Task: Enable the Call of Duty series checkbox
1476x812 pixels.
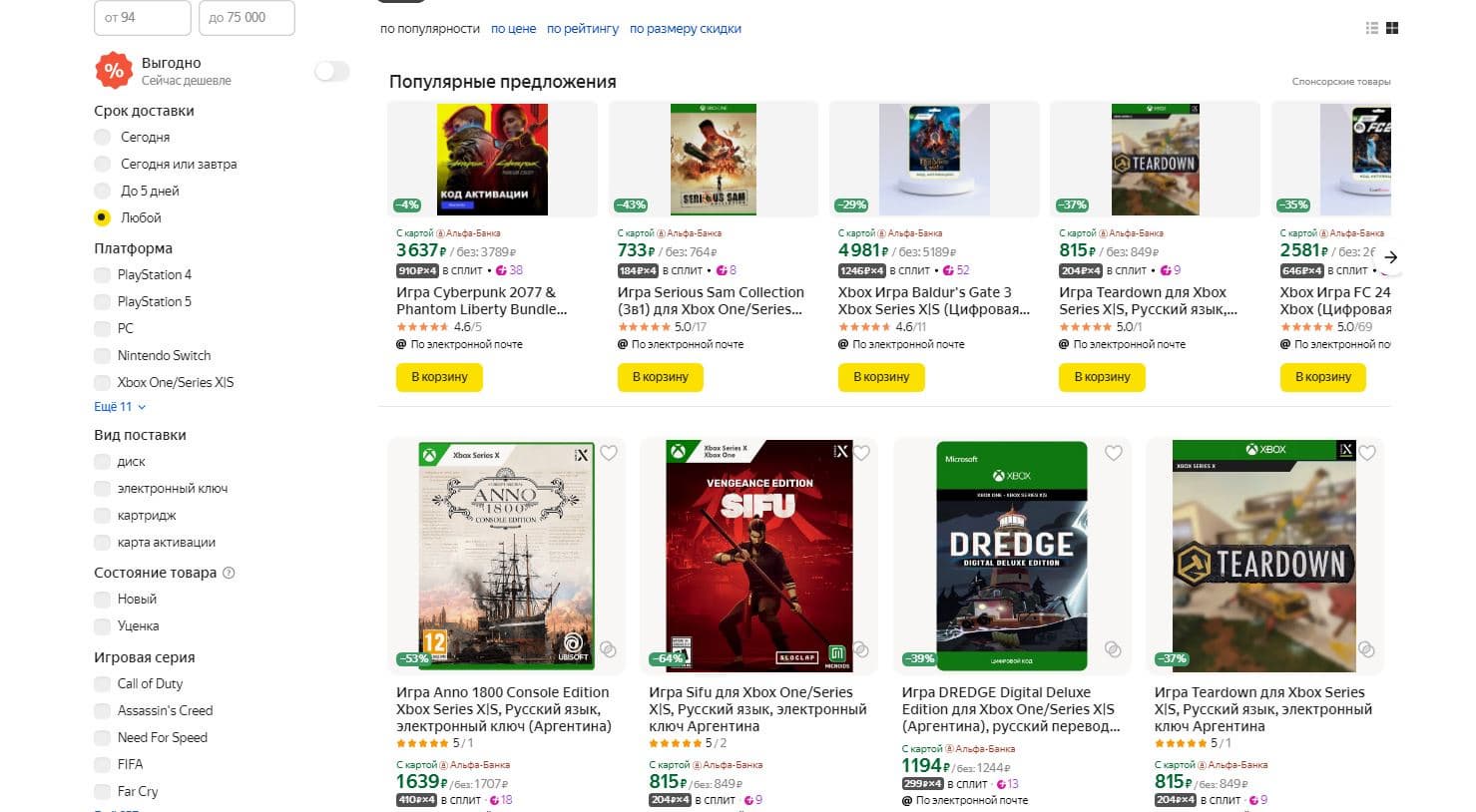Action: click(x=102, y=683)
